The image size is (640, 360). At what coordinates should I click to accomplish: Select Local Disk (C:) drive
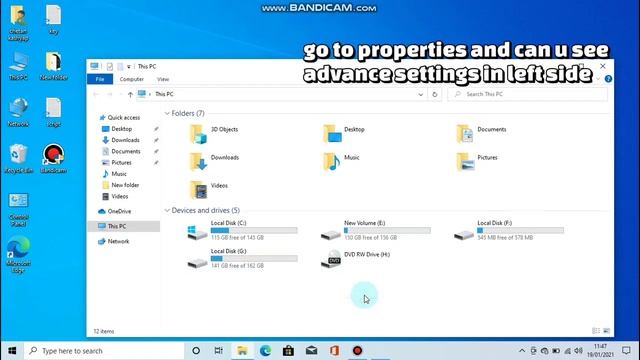242,230
